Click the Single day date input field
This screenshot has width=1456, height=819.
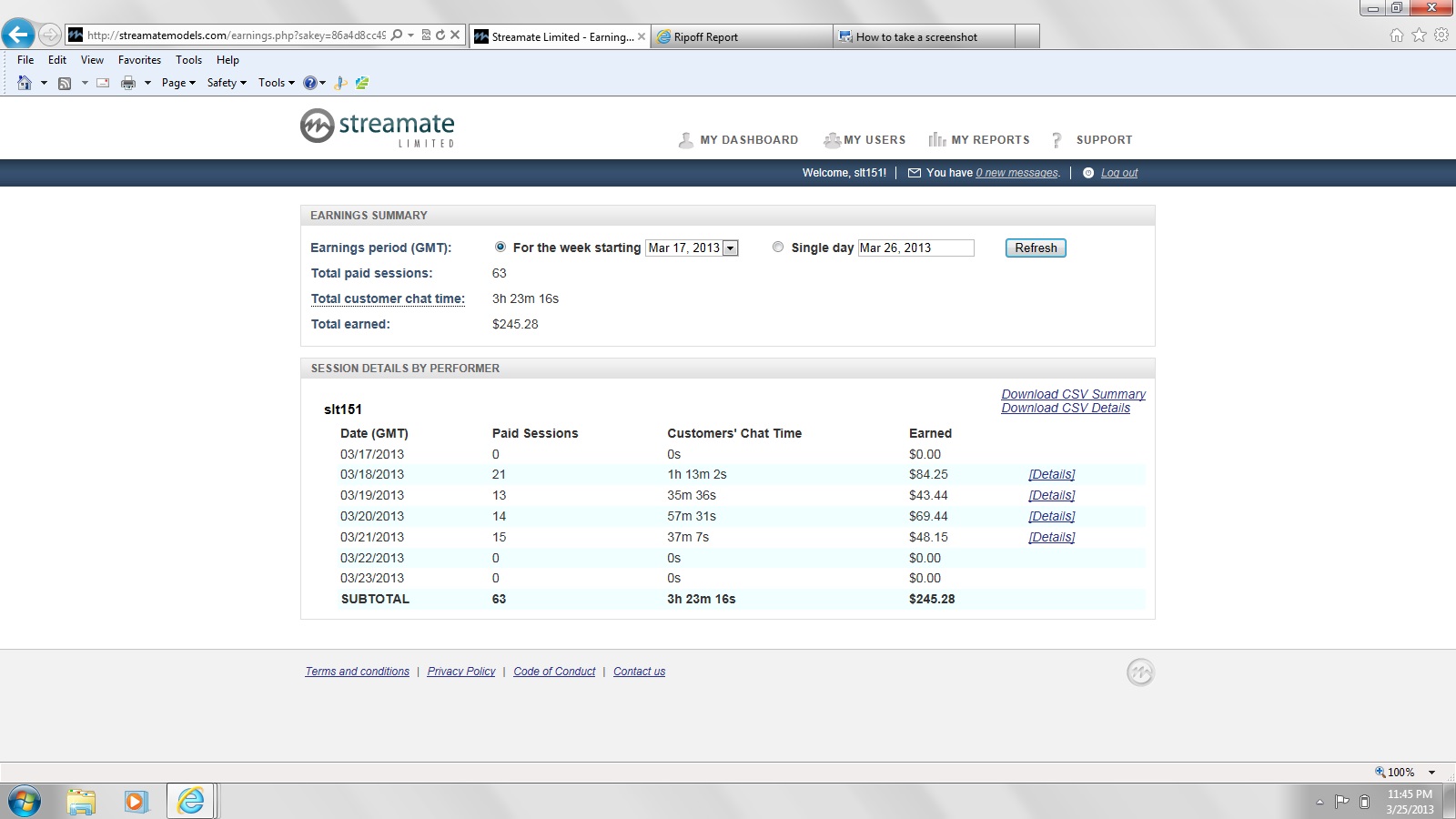point(915,248)
